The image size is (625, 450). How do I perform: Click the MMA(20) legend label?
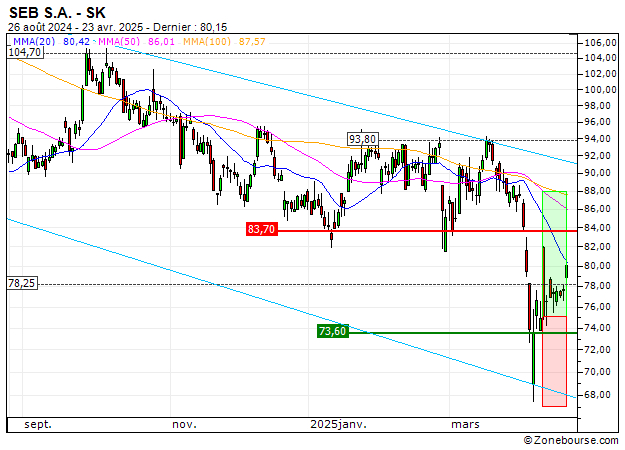34,41
